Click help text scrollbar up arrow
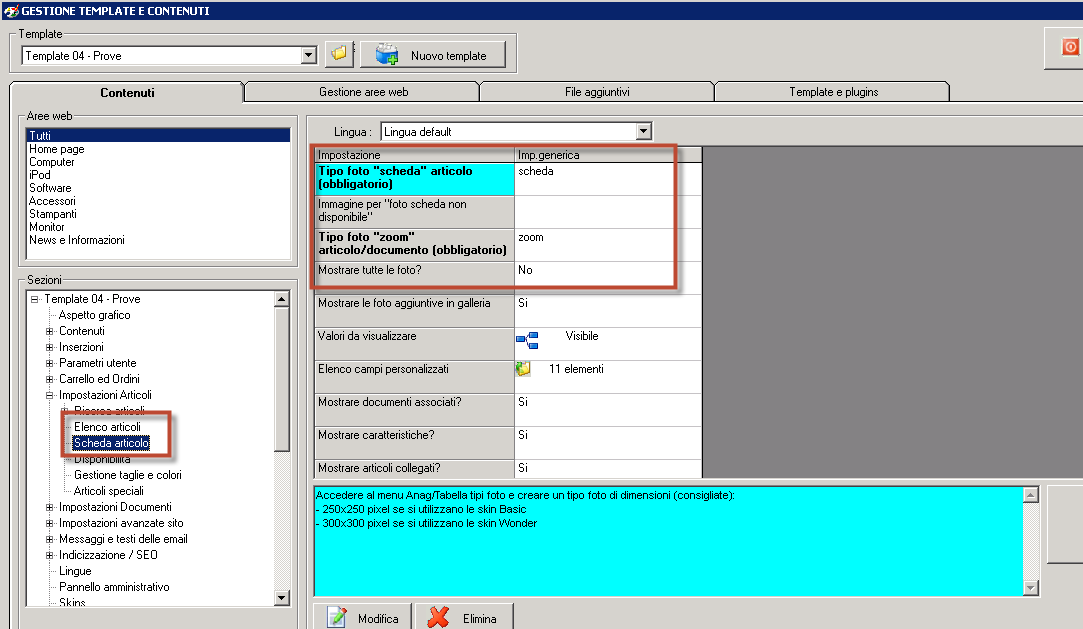 click(1031, 495)
